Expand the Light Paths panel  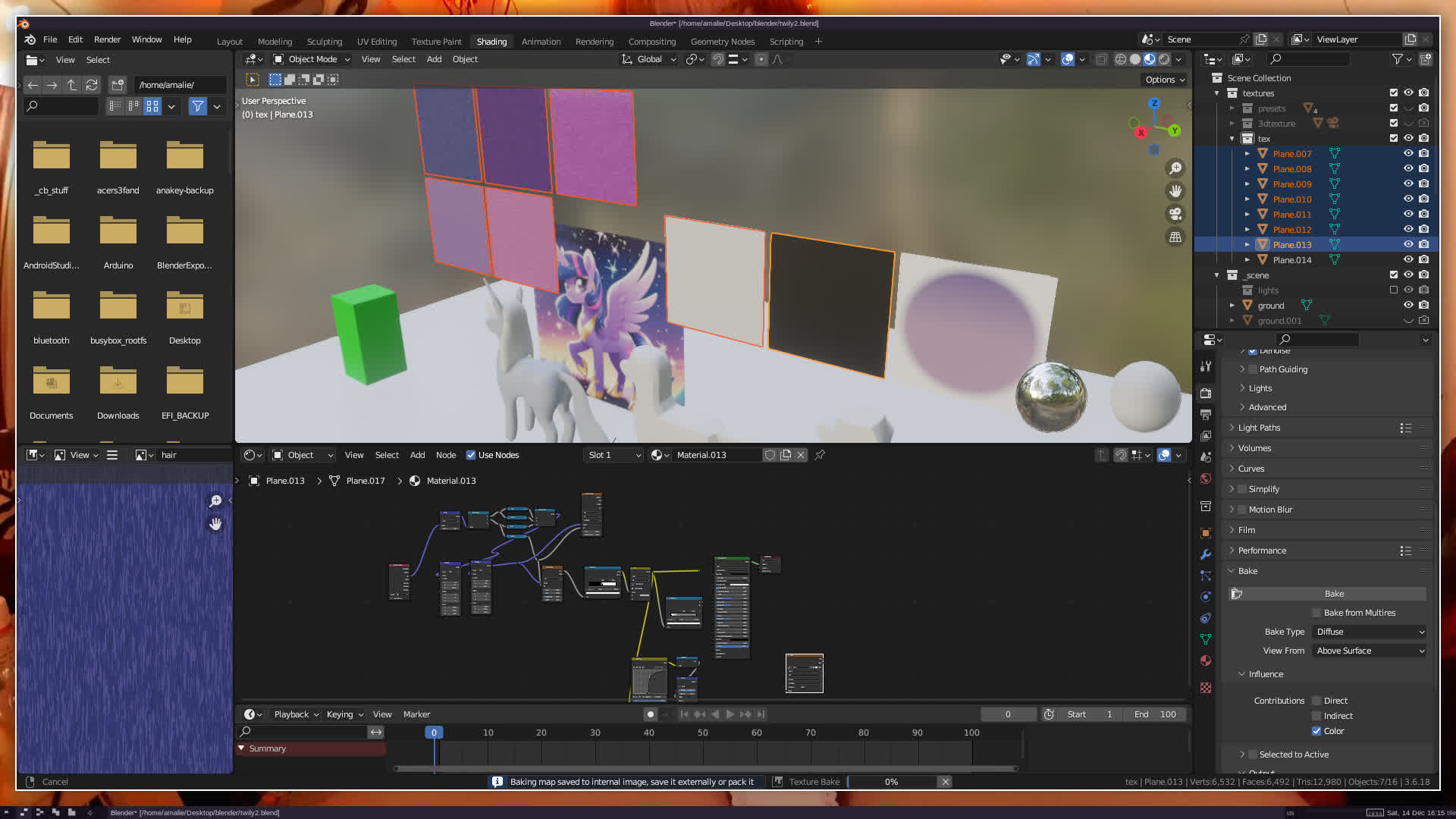[x=1259, y=428]
